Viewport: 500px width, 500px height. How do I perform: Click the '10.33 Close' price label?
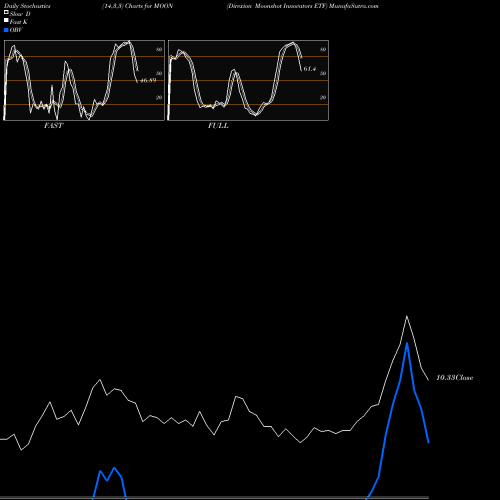(455, 378)
